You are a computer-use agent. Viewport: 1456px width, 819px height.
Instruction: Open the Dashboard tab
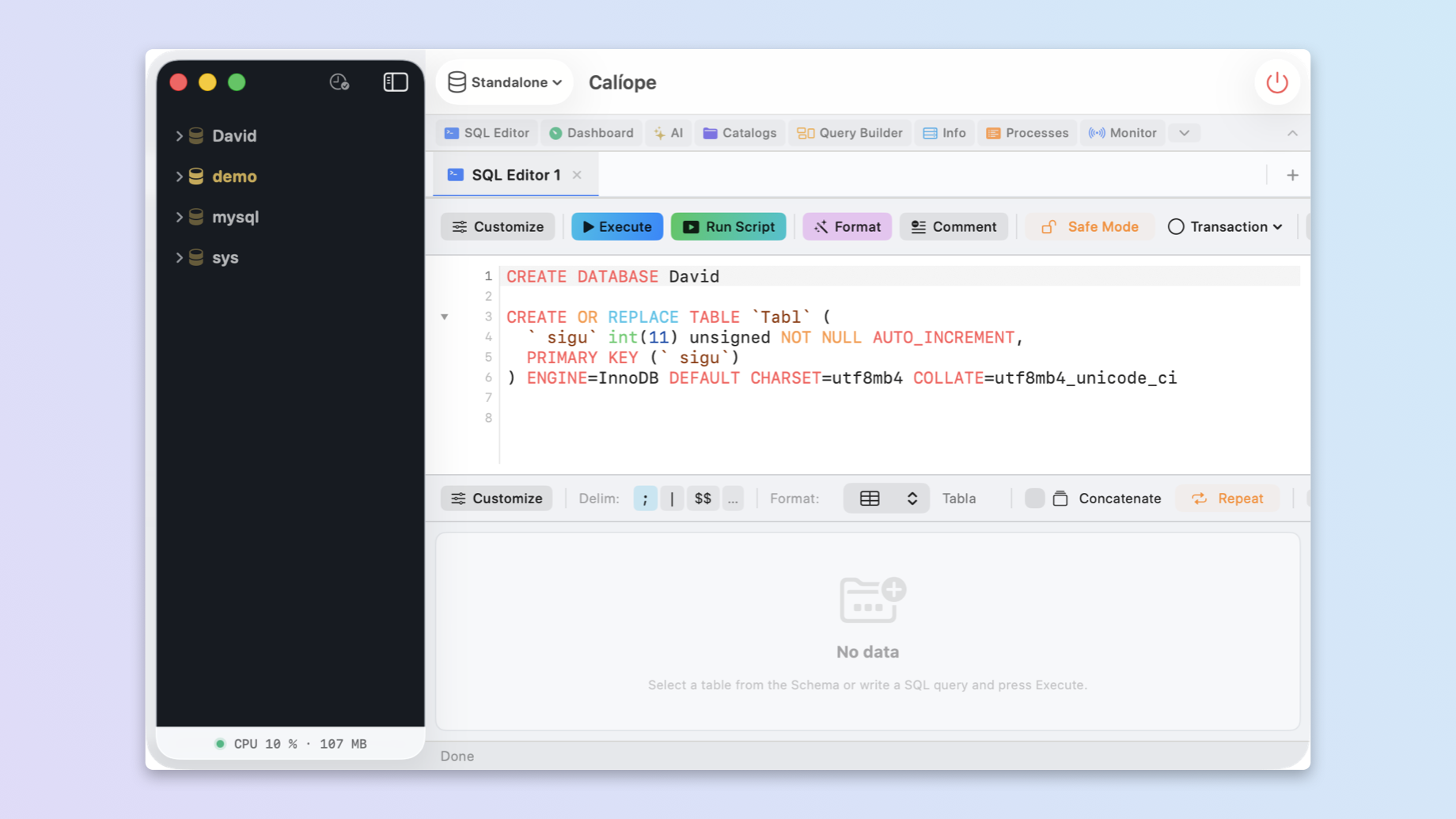pos(592,133)
